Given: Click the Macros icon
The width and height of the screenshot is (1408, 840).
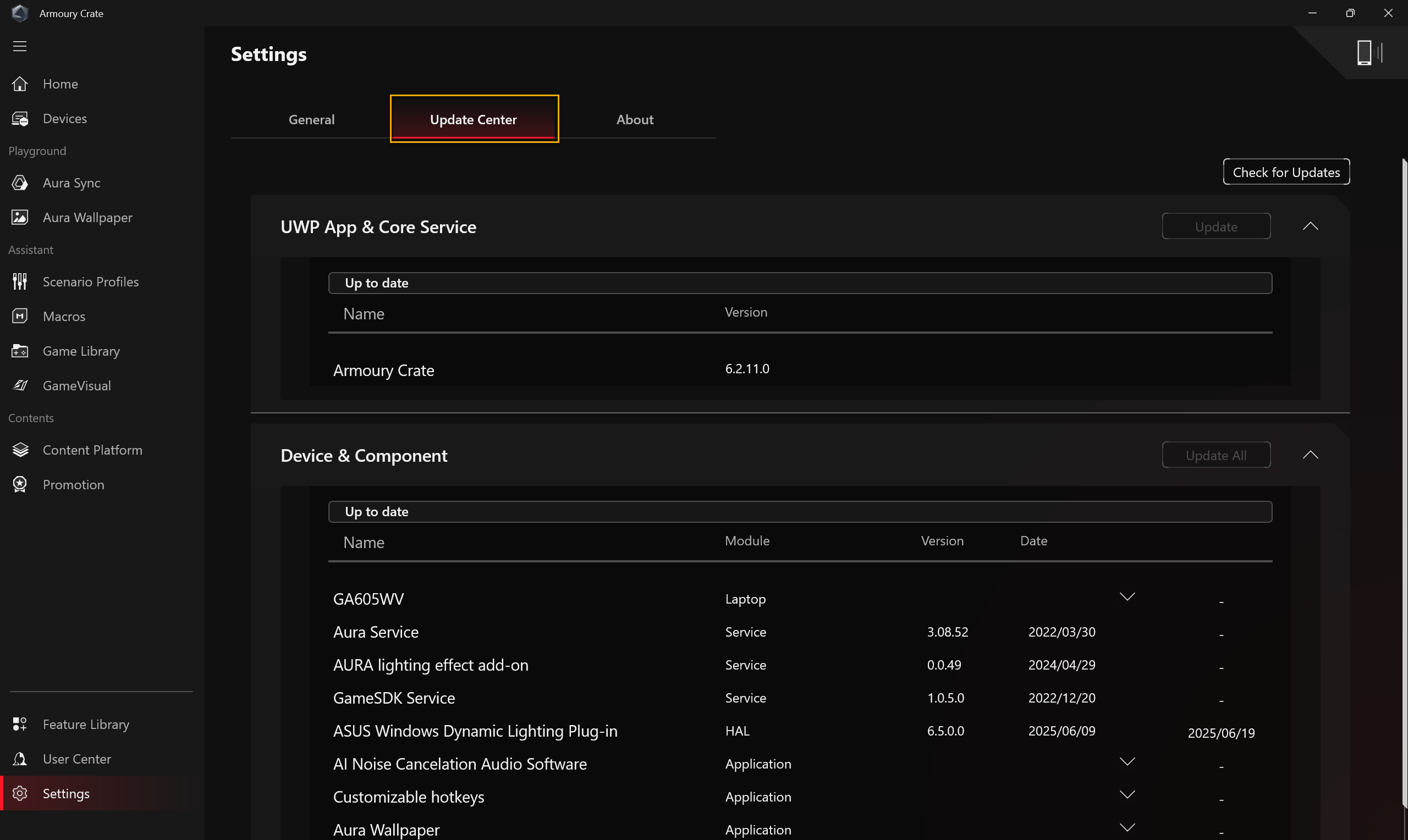Looking at the screenshot, I should coord(20,316).
